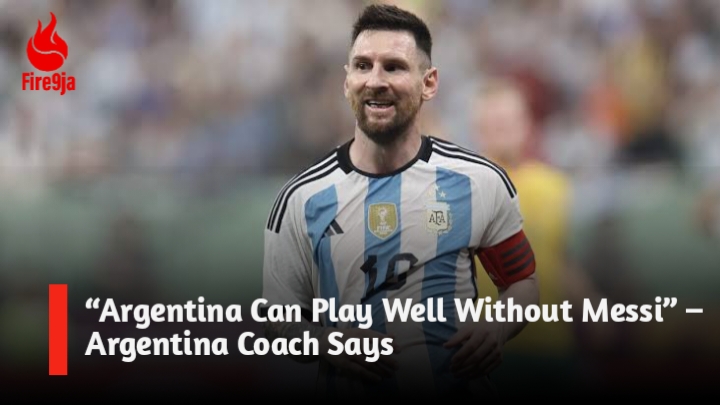
Task: Open the "Argentina Can Play Well" headline
Action: coord(393,311)
